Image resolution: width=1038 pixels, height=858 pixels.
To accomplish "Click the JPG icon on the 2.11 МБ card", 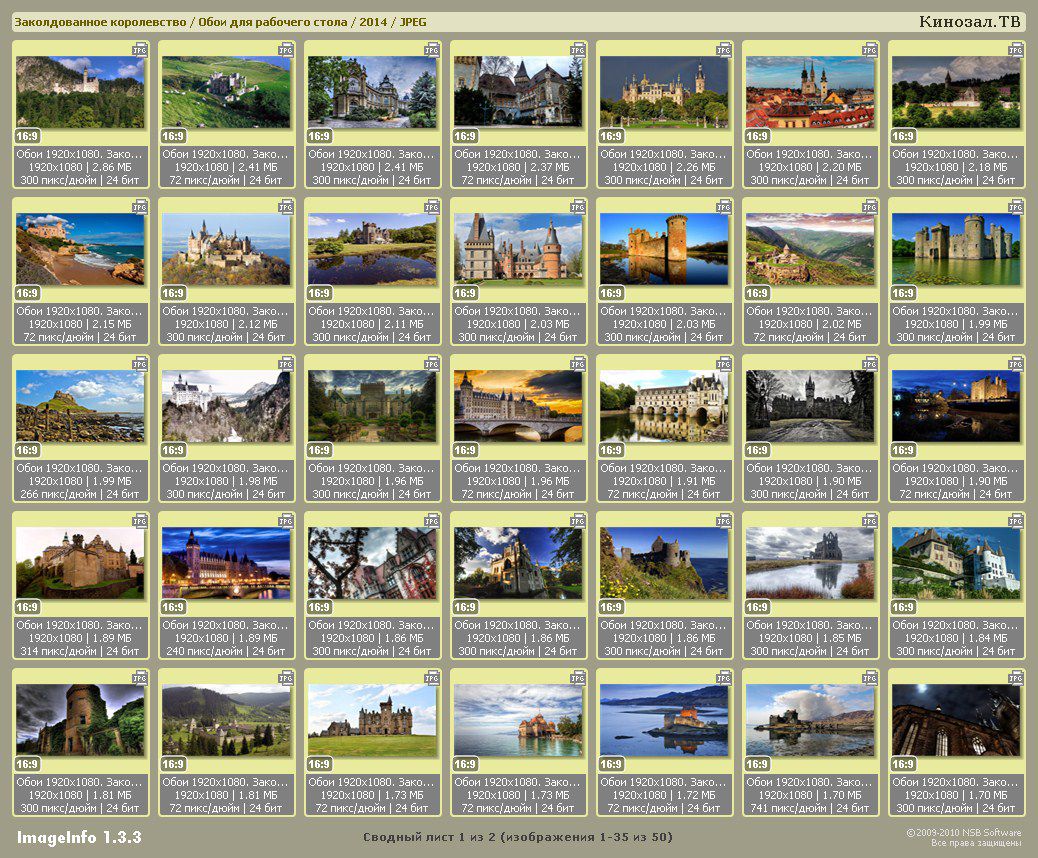I will click(x=432, y=207).
